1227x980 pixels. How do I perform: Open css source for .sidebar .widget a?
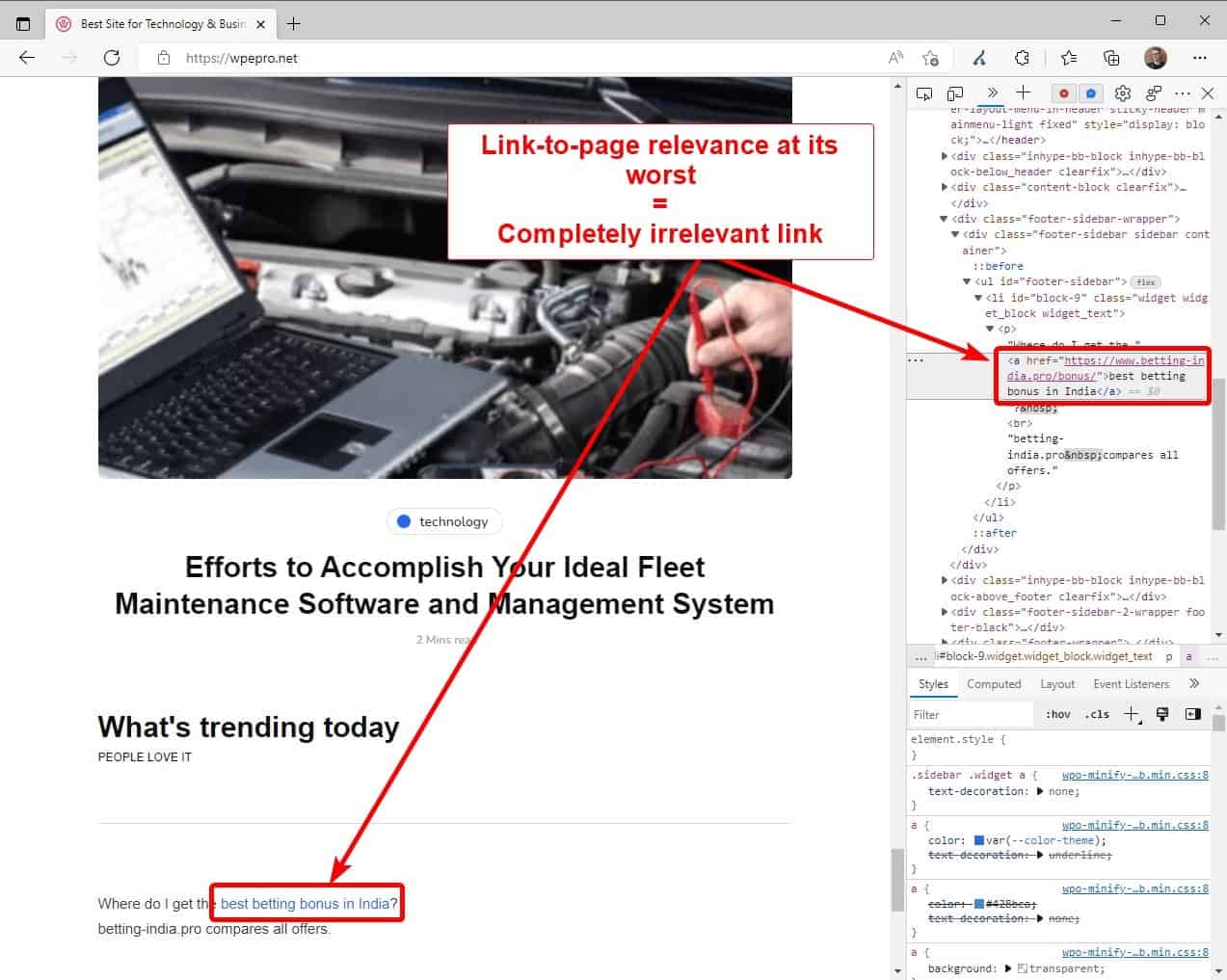(1134, 775)
